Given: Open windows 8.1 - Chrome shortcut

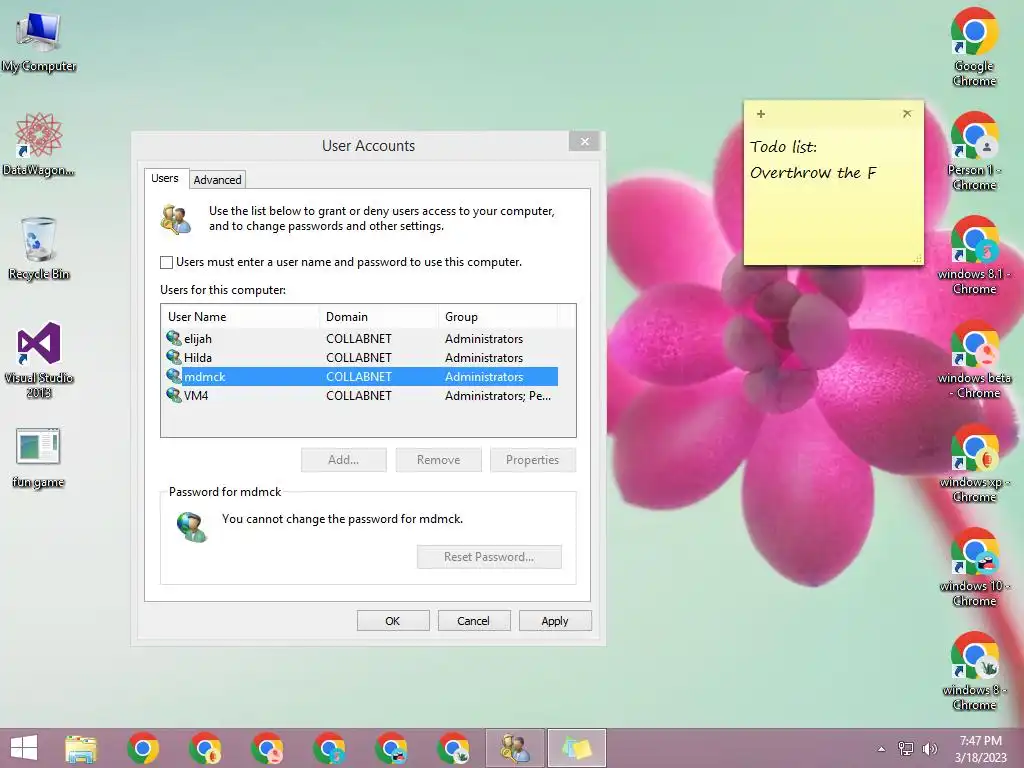Looking at the screenshot, I should (x=974, y=255).
